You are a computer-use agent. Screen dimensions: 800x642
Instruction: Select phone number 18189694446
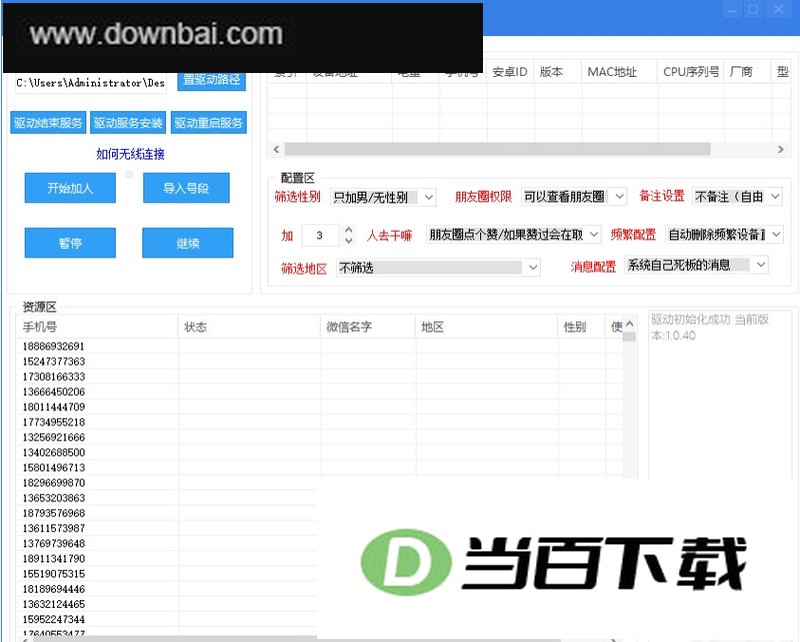53,589
